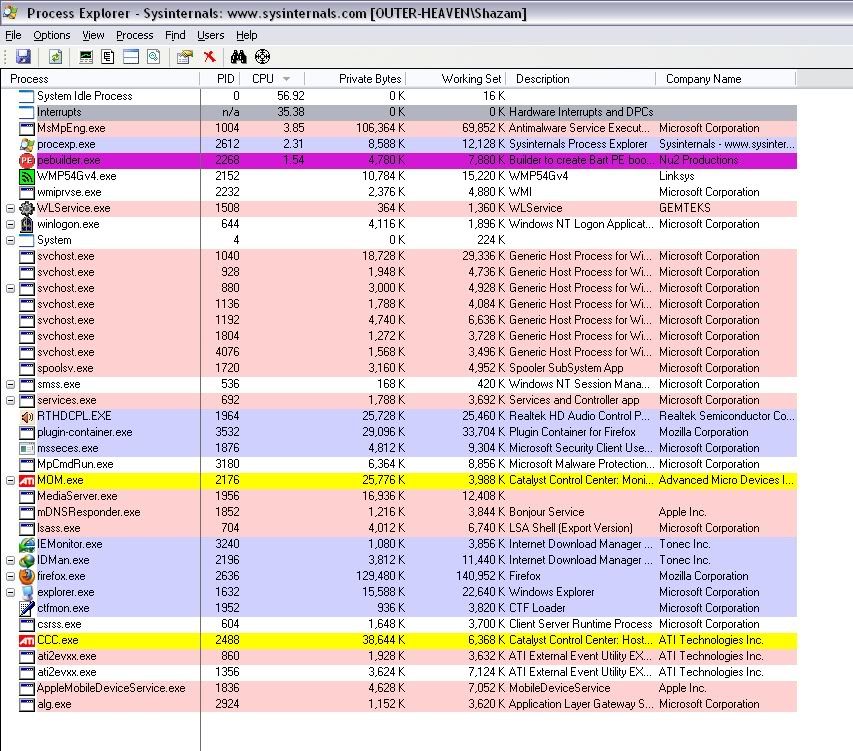853x751 pixels.
Task: Collapse the MOM.exe tree node
Action: click(x=10, y=480)
